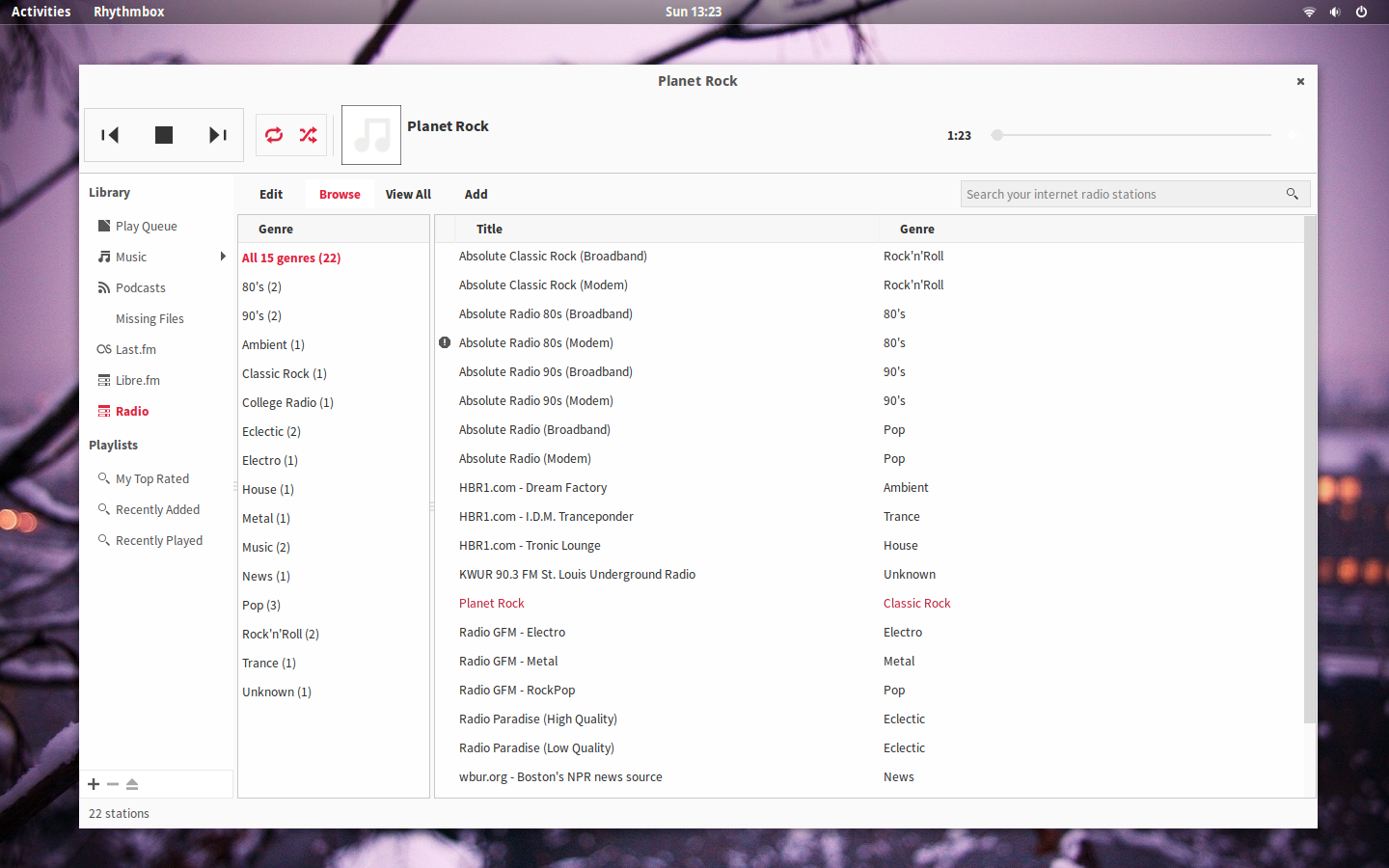
Task: Open the Rhythmbox app menu
Action: pos(129,12)
